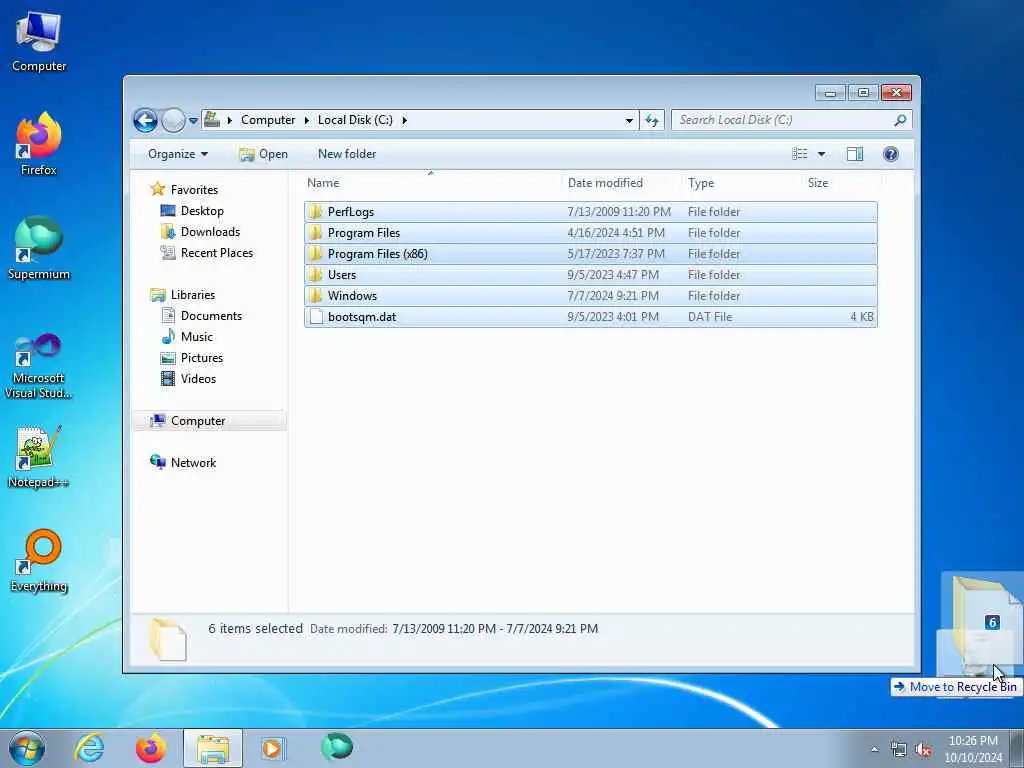Launch Firefox from the desktop shortcut
This screenshot has height=768, width=1024.
click(x=39, y=145)
